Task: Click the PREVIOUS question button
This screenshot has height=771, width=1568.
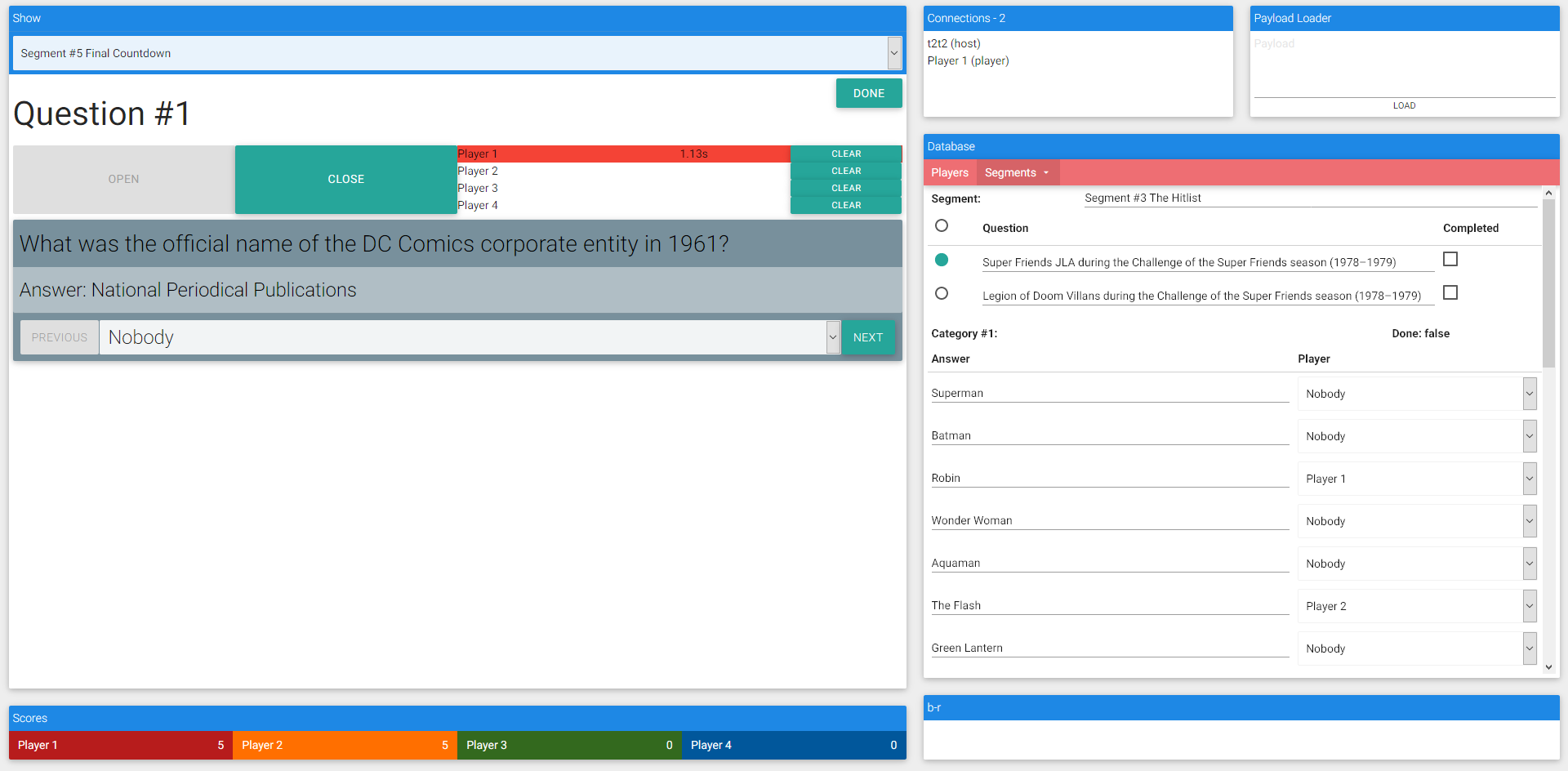Action: (60, 337)
